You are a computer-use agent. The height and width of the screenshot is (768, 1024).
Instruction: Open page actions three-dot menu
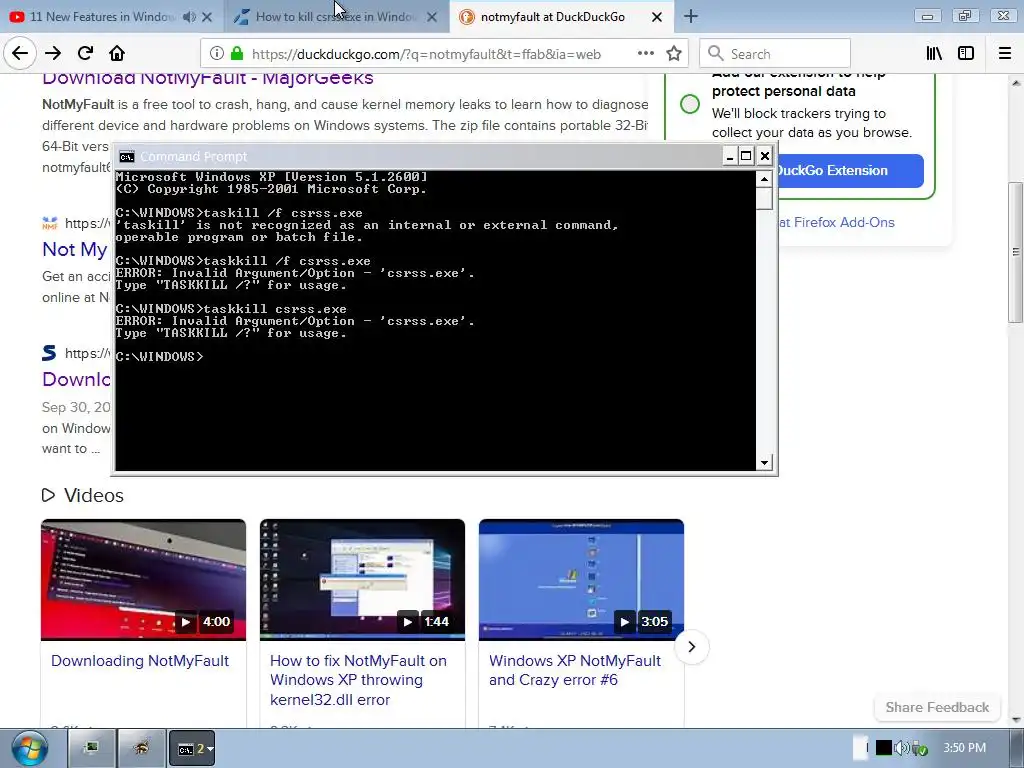(646, 54)
